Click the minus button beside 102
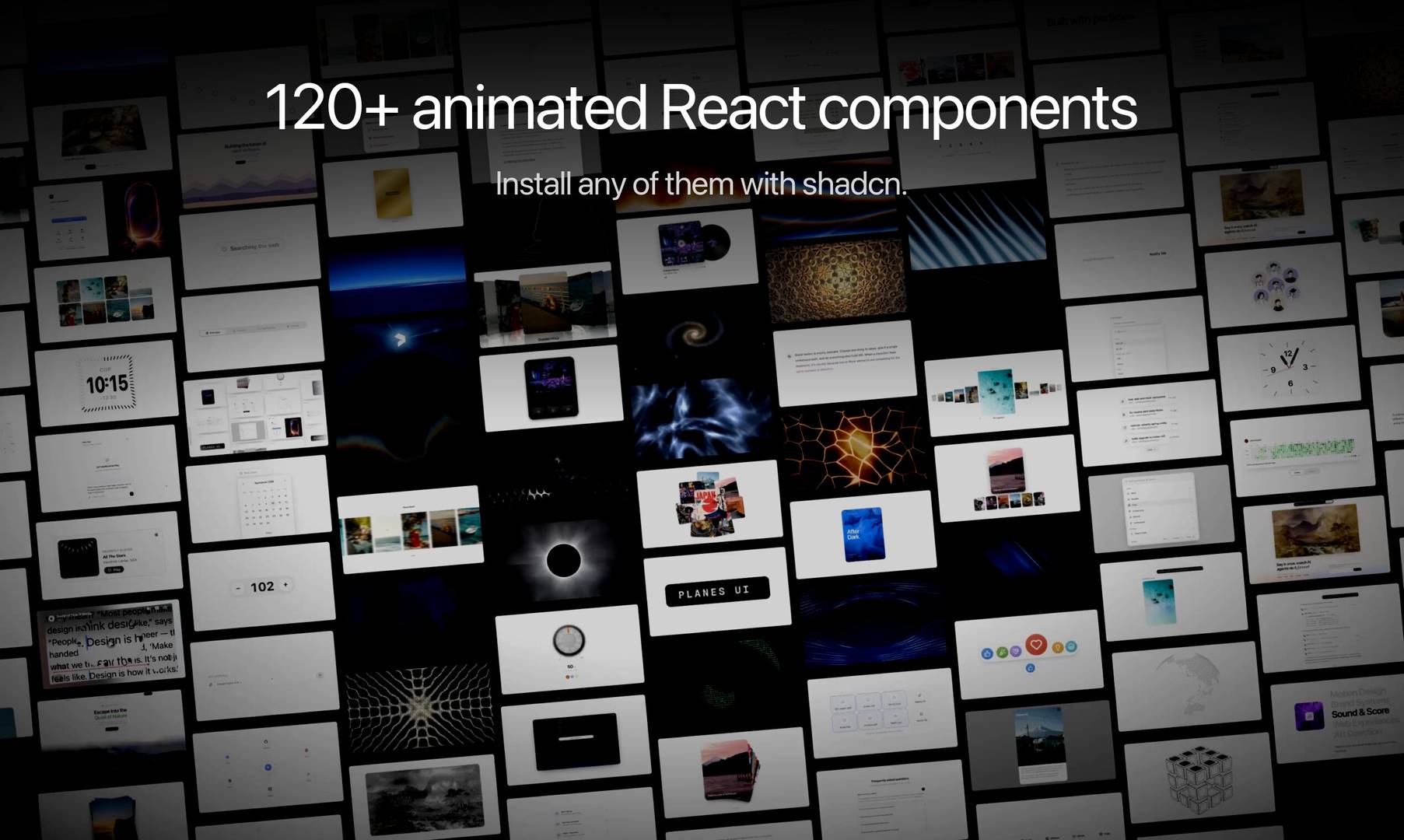1404x840 pixels. 238,588
